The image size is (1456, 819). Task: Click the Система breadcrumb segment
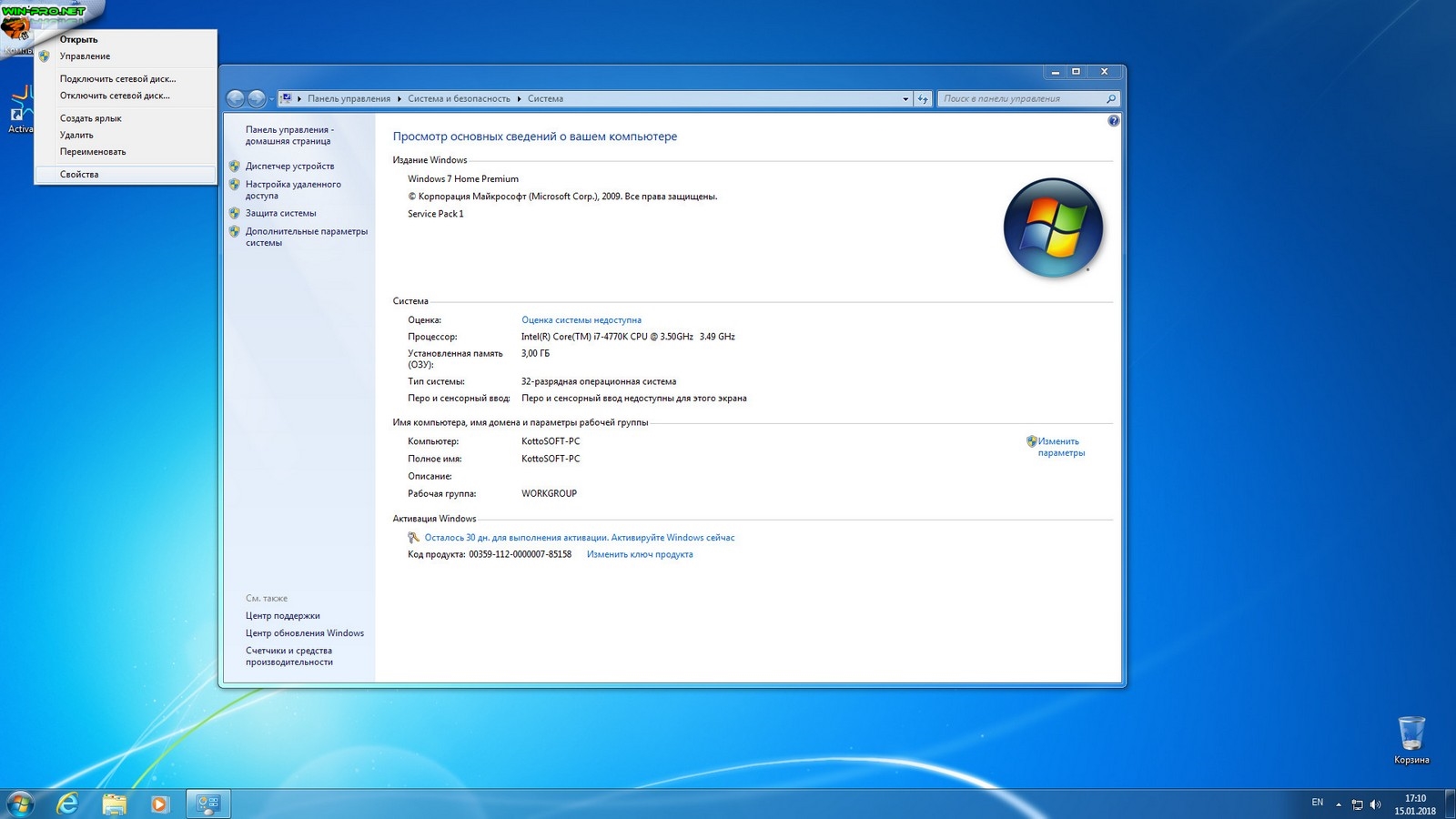tap(545, 98)
